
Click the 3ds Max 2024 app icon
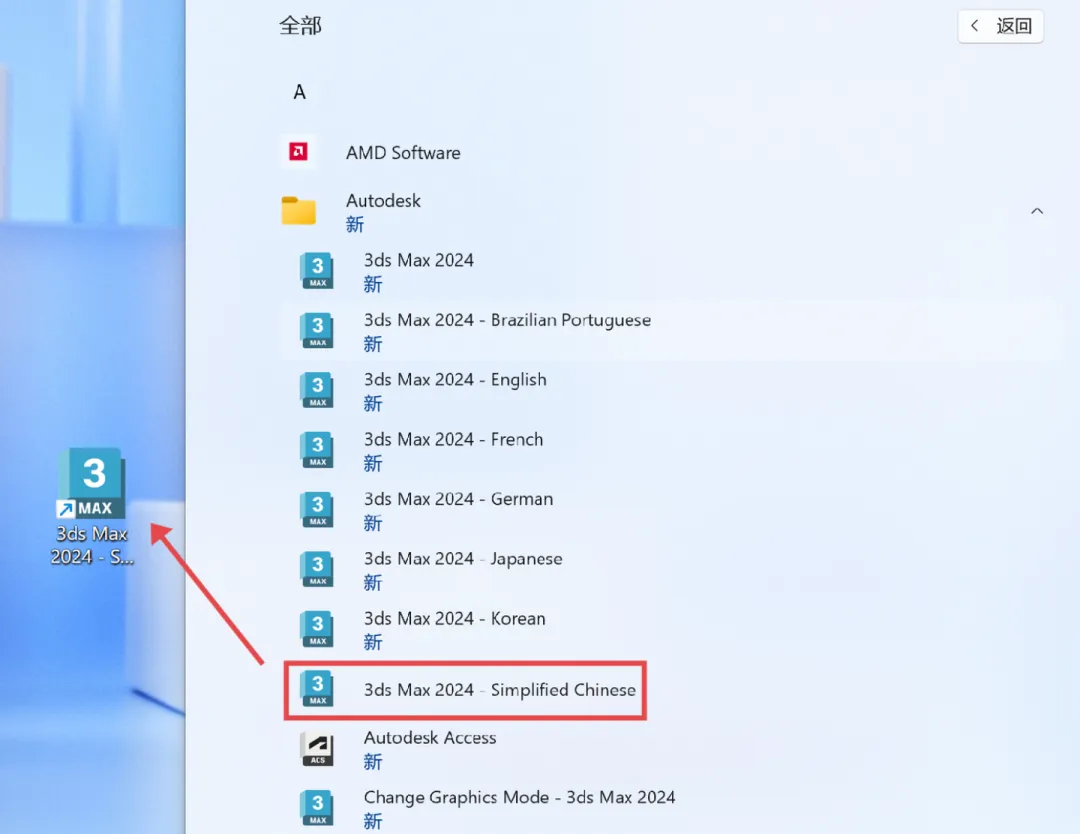(317, 271)
